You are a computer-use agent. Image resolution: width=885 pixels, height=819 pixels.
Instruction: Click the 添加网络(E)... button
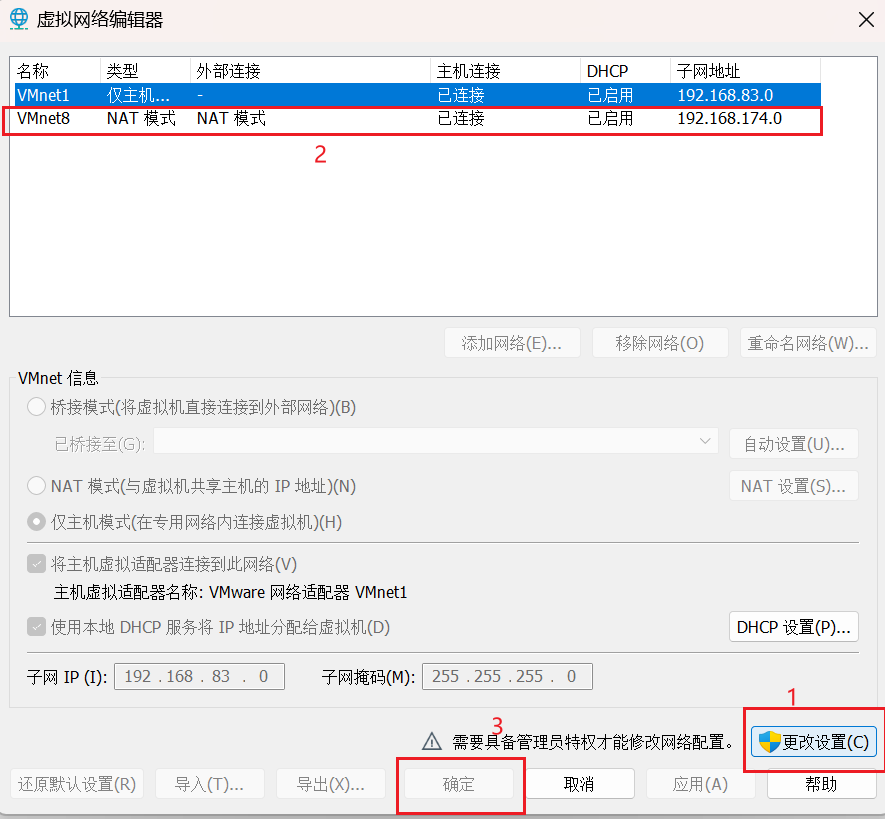pos(512,343)
